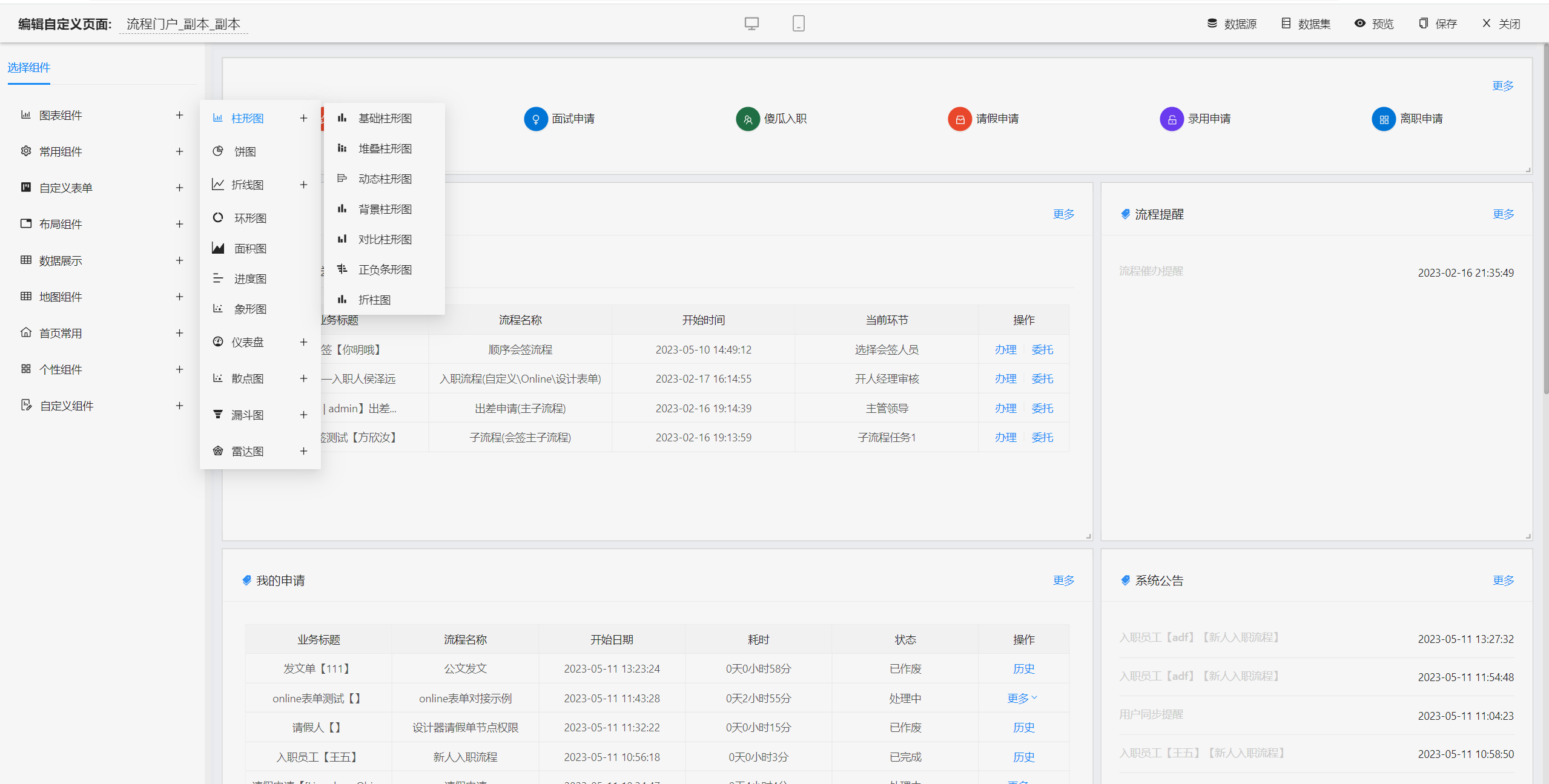Click the green 傻瓜入职 circle icon
This screenshot has width=1549, height=784.
(747, 119)
